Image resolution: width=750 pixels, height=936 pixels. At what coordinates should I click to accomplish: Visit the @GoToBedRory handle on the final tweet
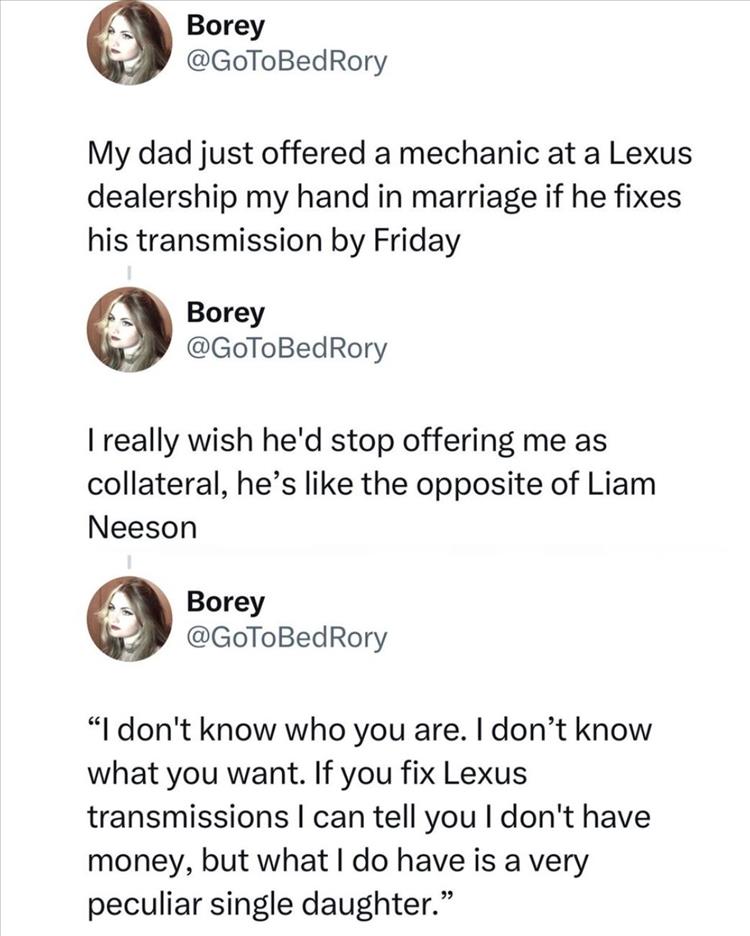point(286,638)
